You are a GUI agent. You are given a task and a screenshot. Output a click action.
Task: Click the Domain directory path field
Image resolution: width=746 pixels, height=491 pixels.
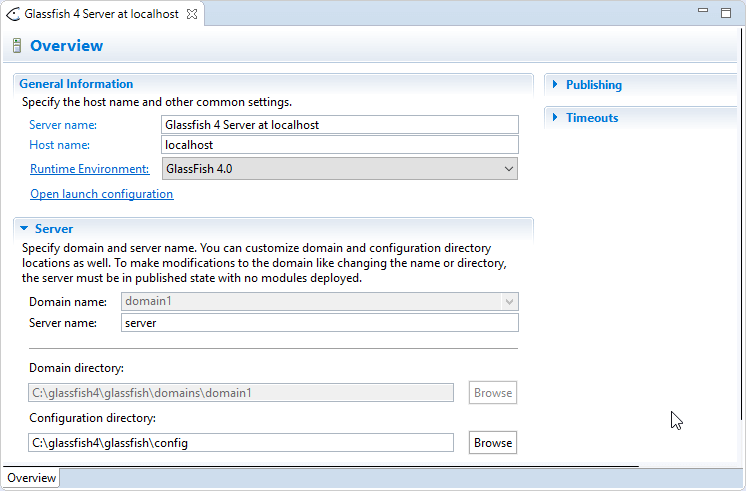241,393
